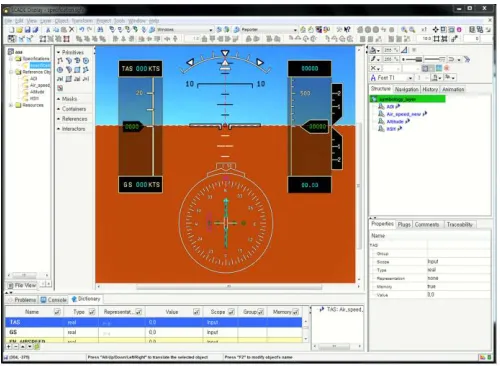Image resolution: width=500 pixels, height=366 pixels.
Task: Click the Undo toolbar icon
Action: [x=81, y=30]
